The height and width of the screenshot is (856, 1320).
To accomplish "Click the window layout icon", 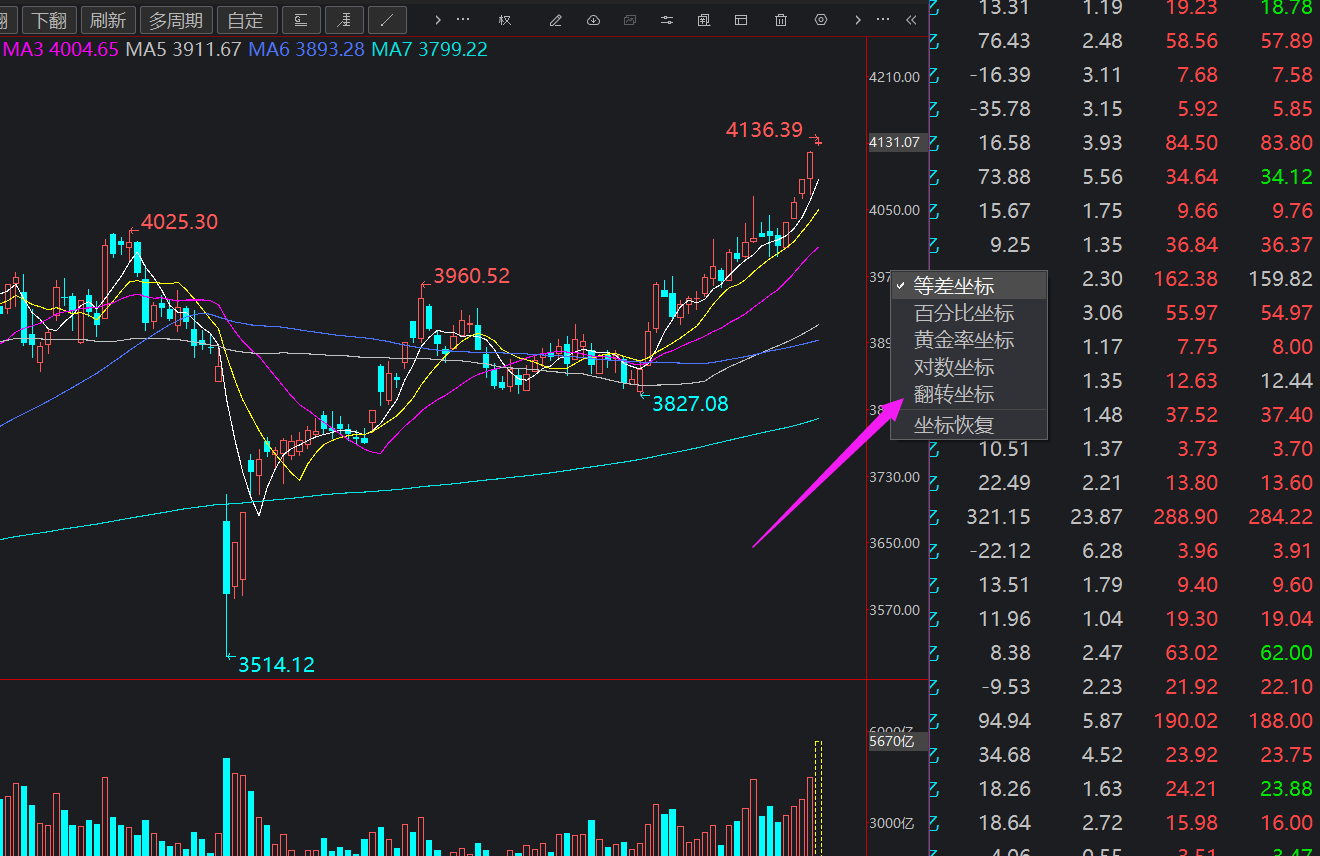I will click(741, 20).
